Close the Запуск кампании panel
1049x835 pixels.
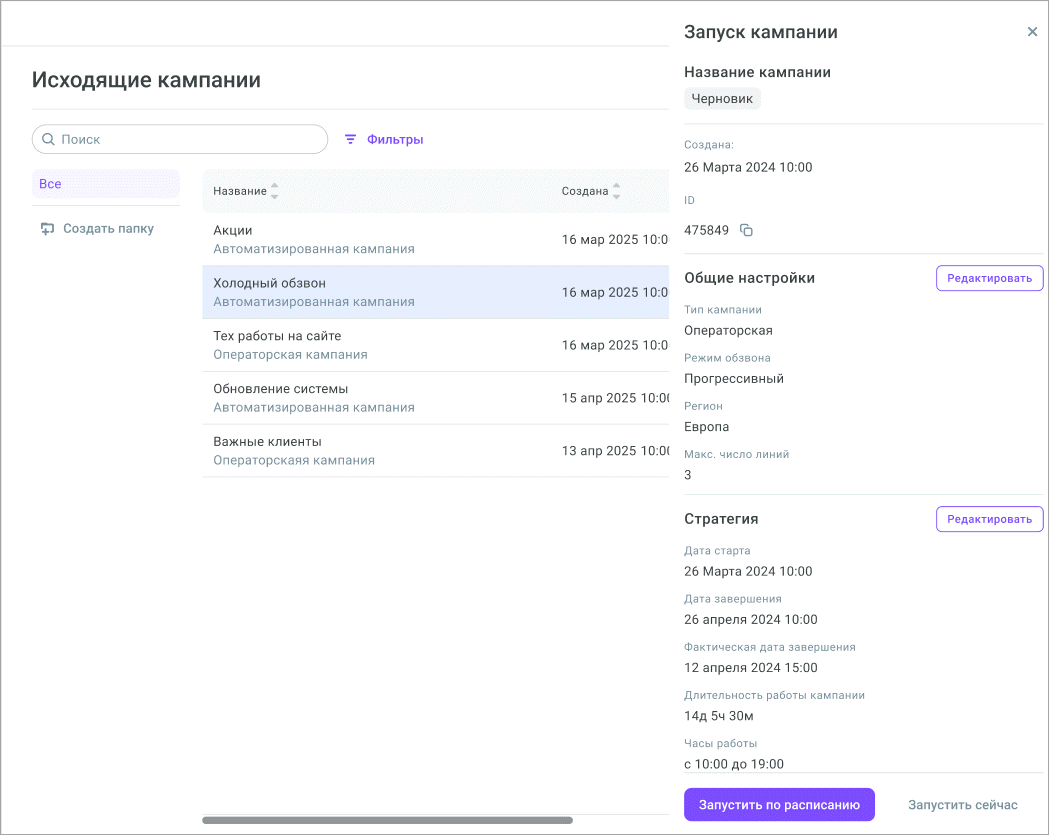(x=1032, y=32)
